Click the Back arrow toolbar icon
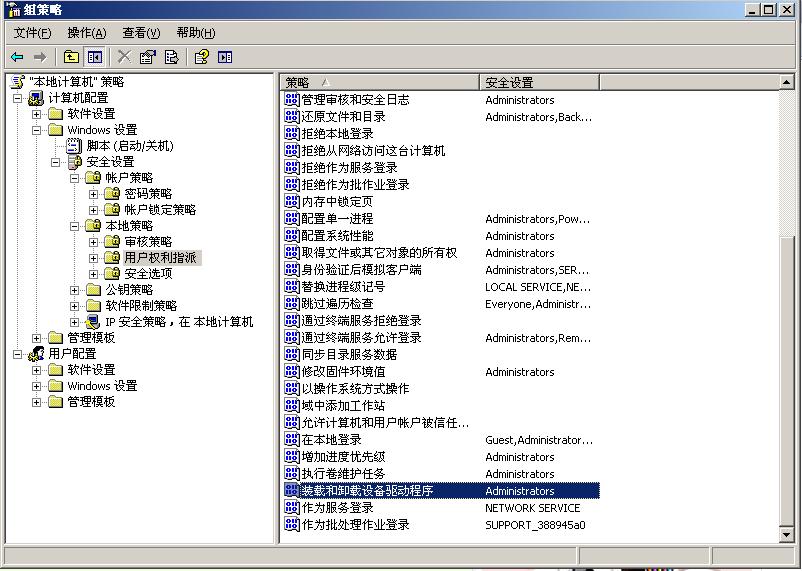 tap(17, 57)
